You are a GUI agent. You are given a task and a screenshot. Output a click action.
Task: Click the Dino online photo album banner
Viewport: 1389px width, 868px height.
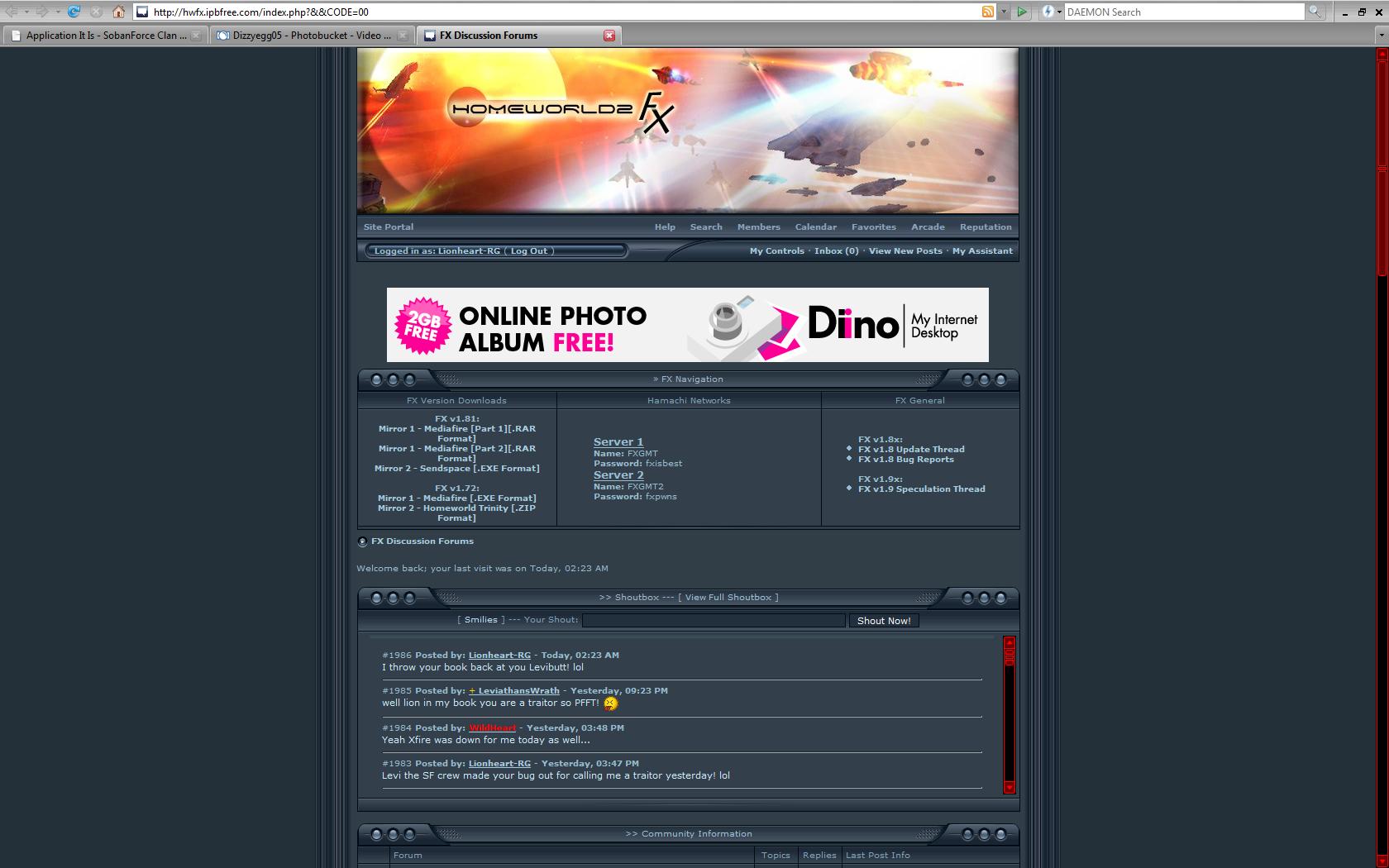pos(687,325)
